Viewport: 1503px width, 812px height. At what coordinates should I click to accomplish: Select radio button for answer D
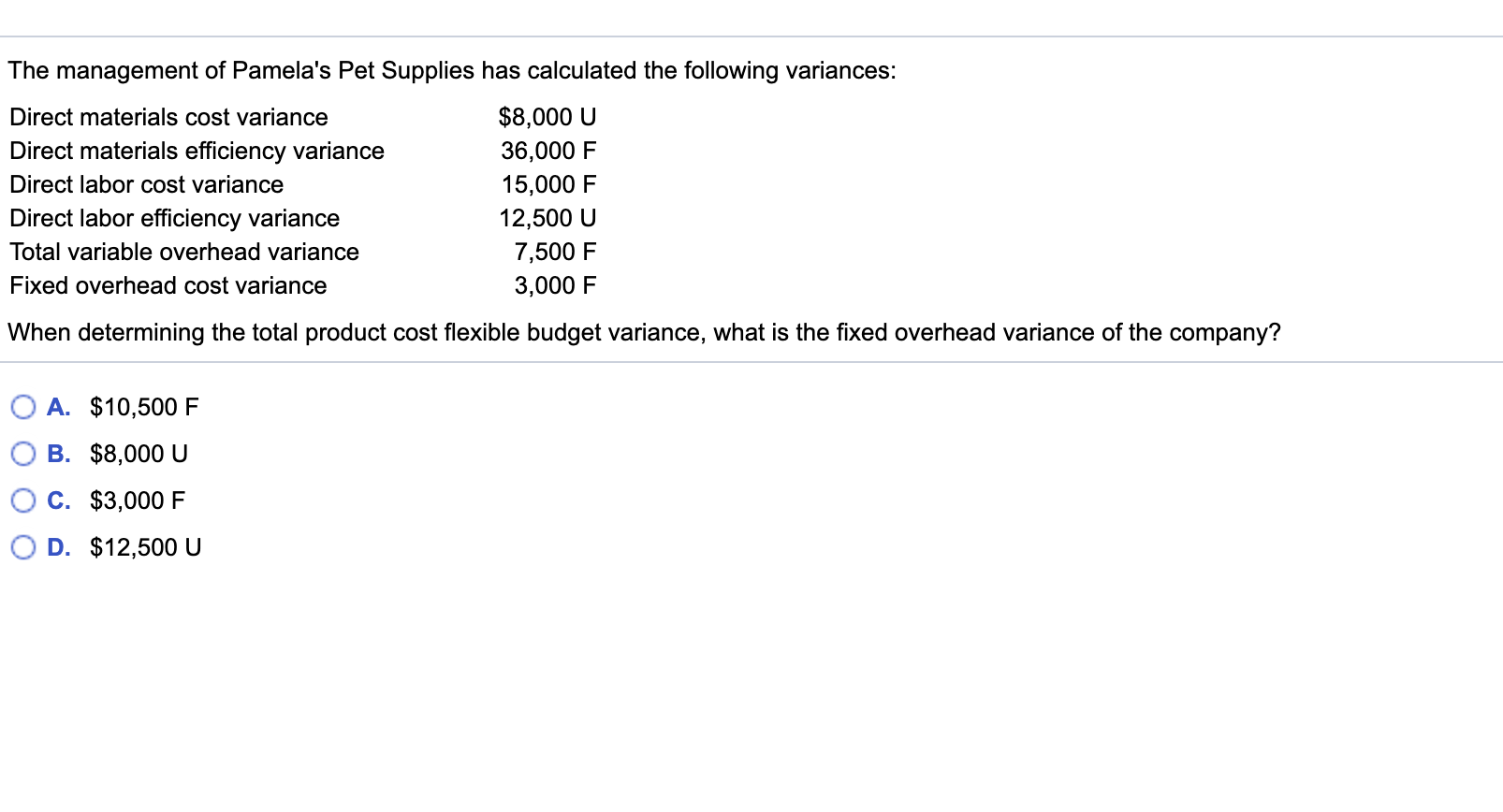(24, 546)
